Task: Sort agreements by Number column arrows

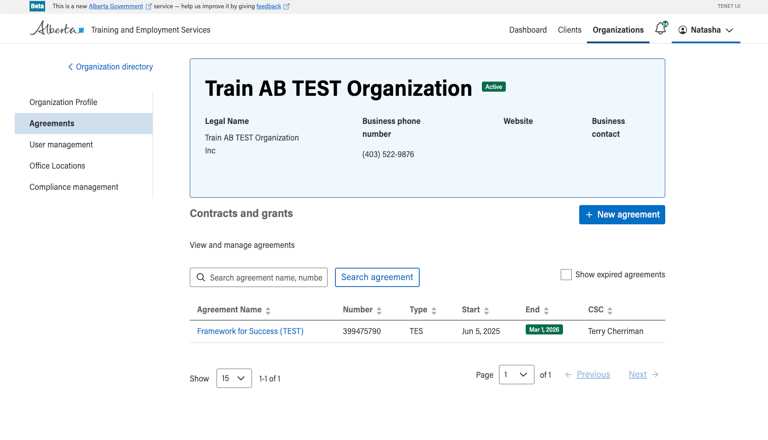Action: coord(379,311)
